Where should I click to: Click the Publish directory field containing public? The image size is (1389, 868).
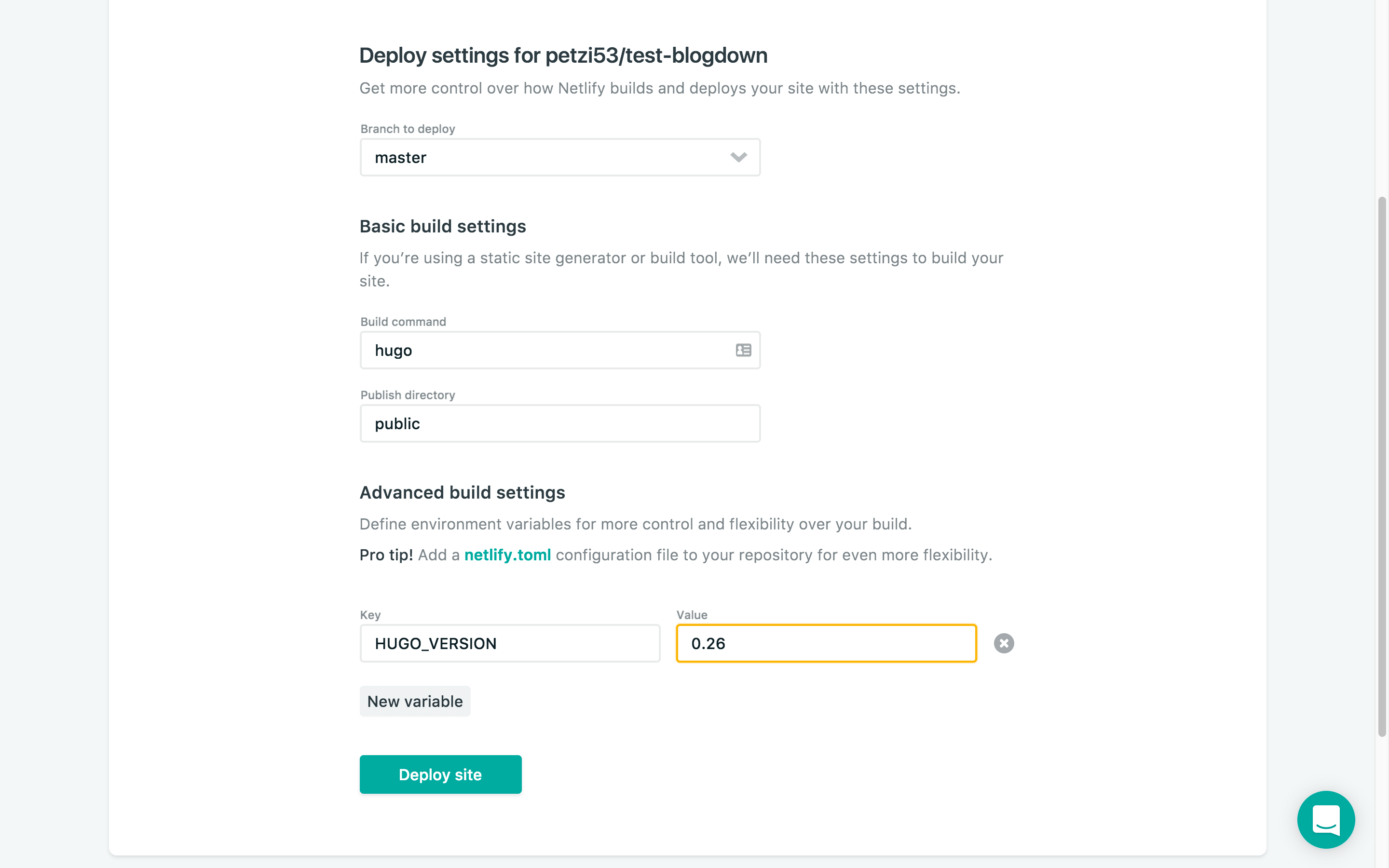pos(559,424)
